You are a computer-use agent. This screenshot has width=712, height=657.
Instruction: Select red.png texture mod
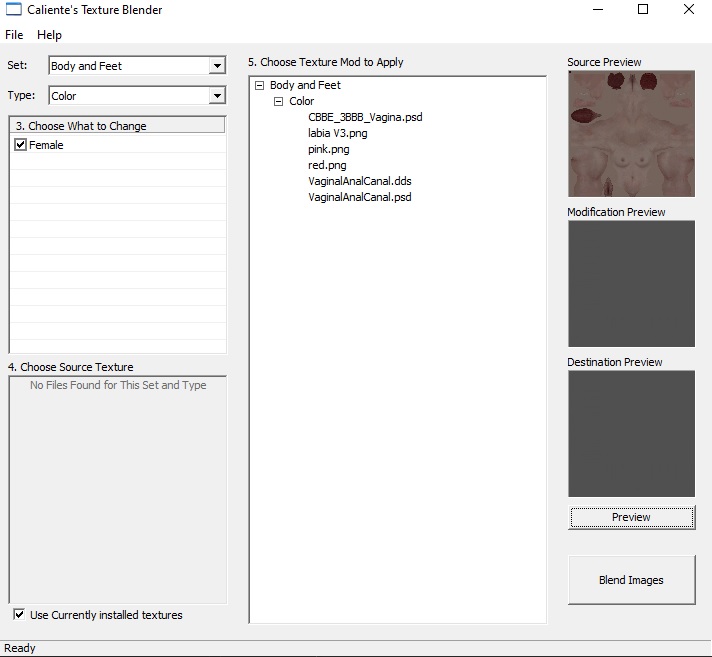point(327,165)
